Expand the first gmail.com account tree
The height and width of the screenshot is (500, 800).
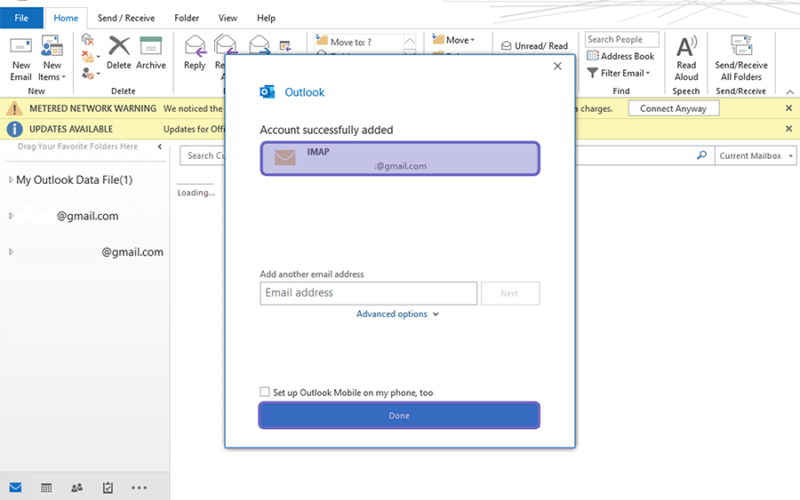[11, 216]
